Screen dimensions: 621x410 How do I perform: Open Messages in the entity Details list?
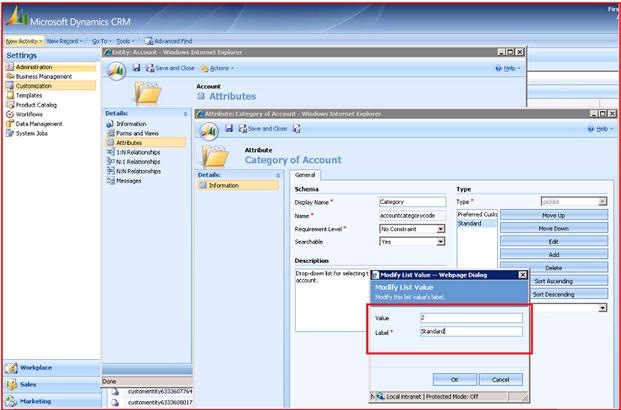(x=129, y=181)
